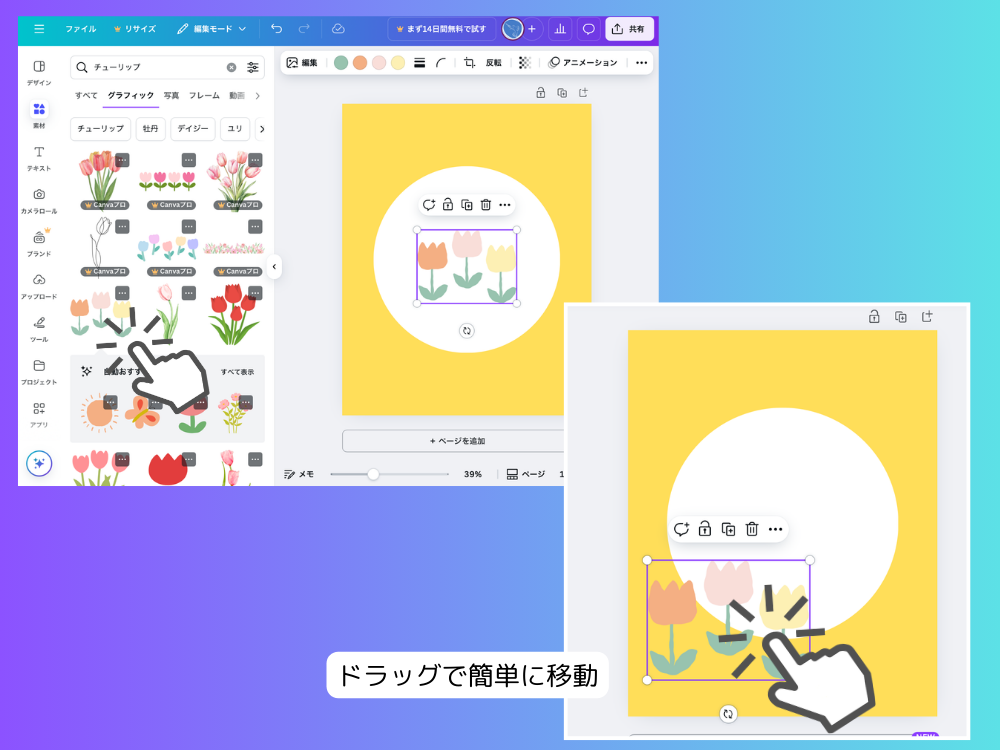Click the undo arrow in top bar
Image resolution: width=1000 pixels, height=750 pixels.
(276, 29)
